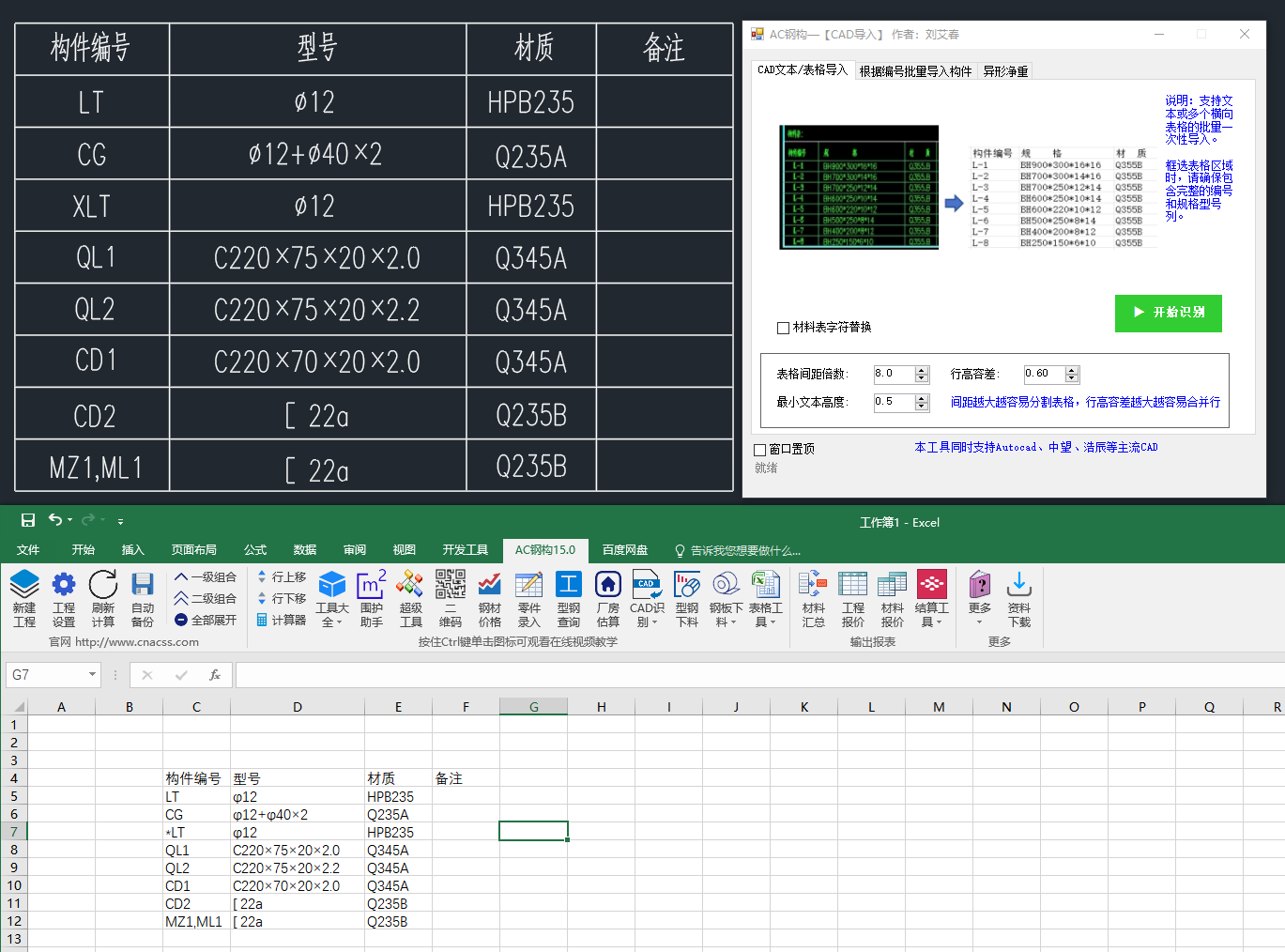This screenshot has height=952, width=1285.
Task: Select column G header
Action: (x=533, y=707)
